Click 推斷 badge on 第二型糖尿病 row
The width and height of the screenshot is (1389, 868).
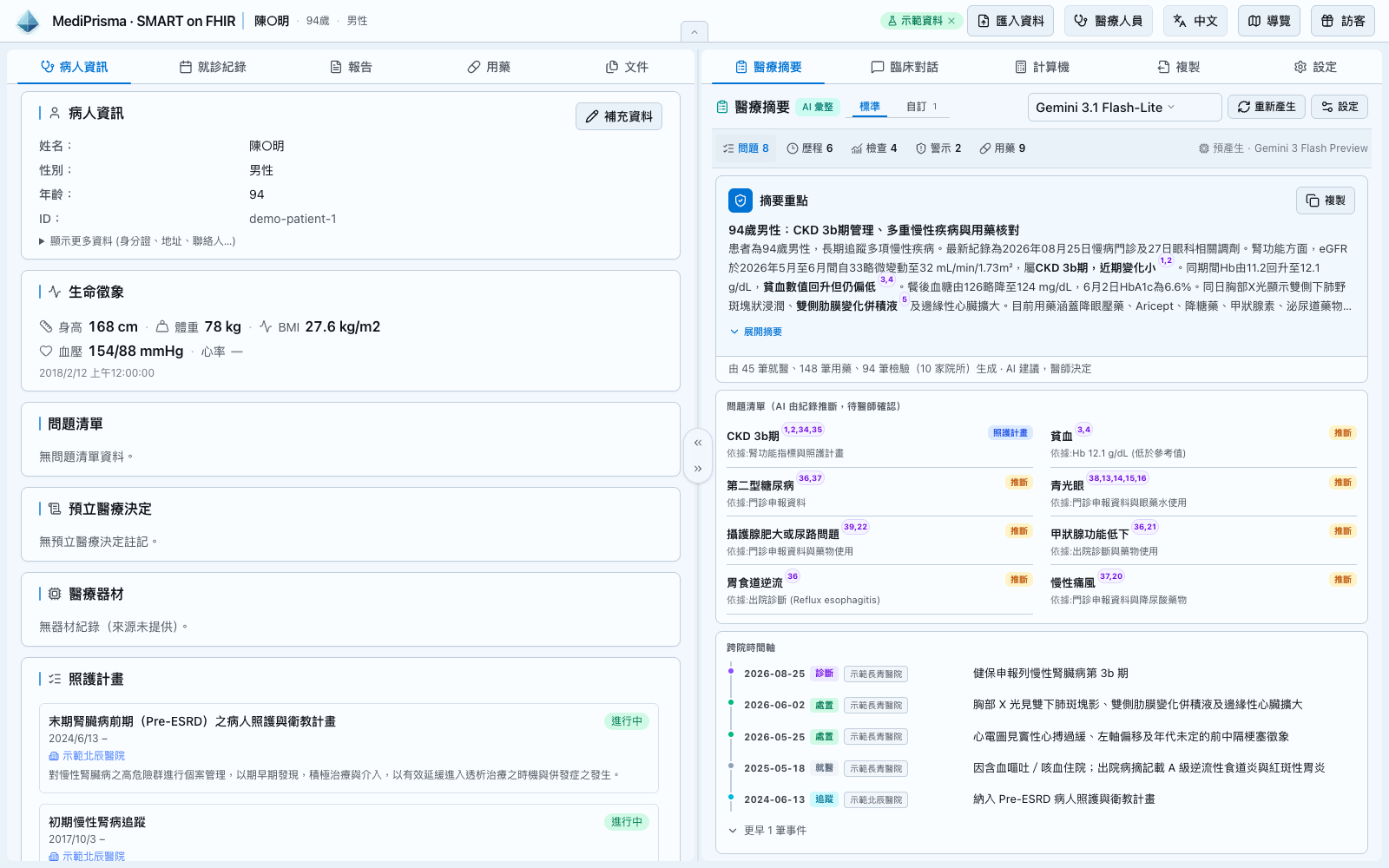point(1019,483)
